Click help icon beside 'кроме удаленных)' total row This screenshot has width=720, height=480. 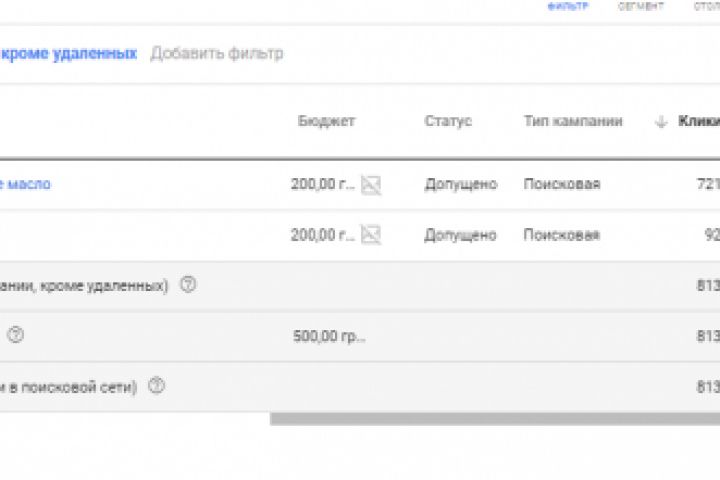tap(188, 285)
